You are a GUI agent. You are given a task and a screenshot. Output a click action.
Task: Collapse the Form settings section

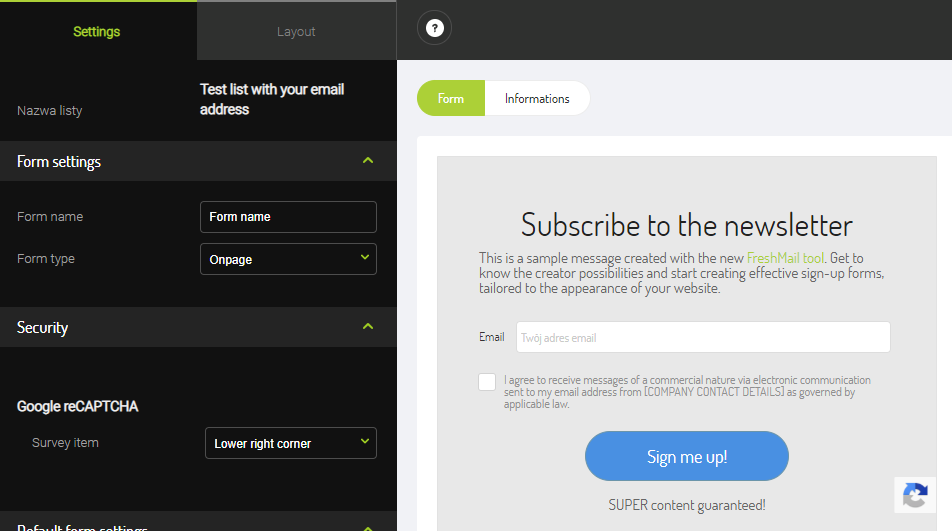(368, 161)
